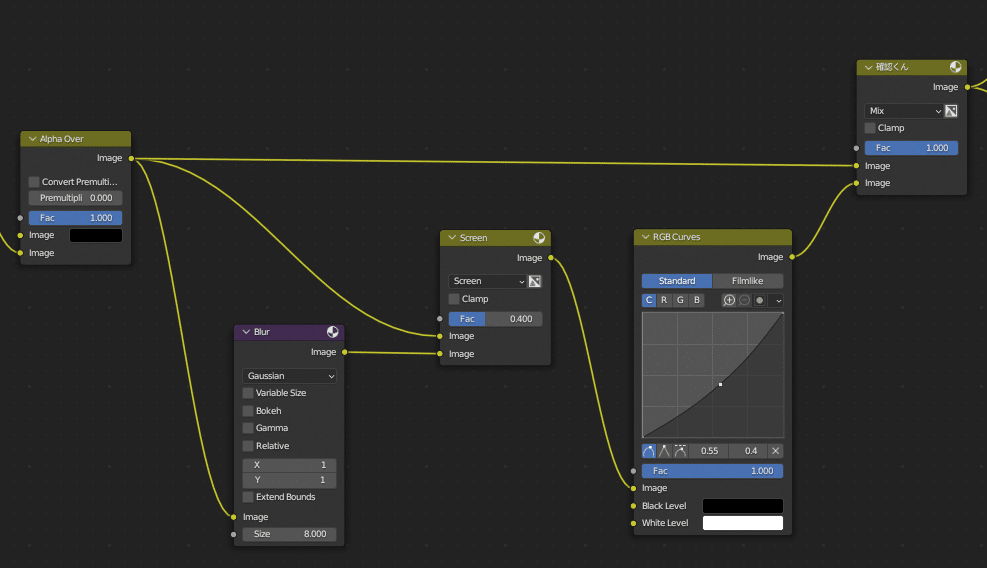Image resolution: width=987 pixels, height=568 pixels.
Task: Toggle include-alpha icon beside Screen blend dropdown
Action: click(534, 281)
